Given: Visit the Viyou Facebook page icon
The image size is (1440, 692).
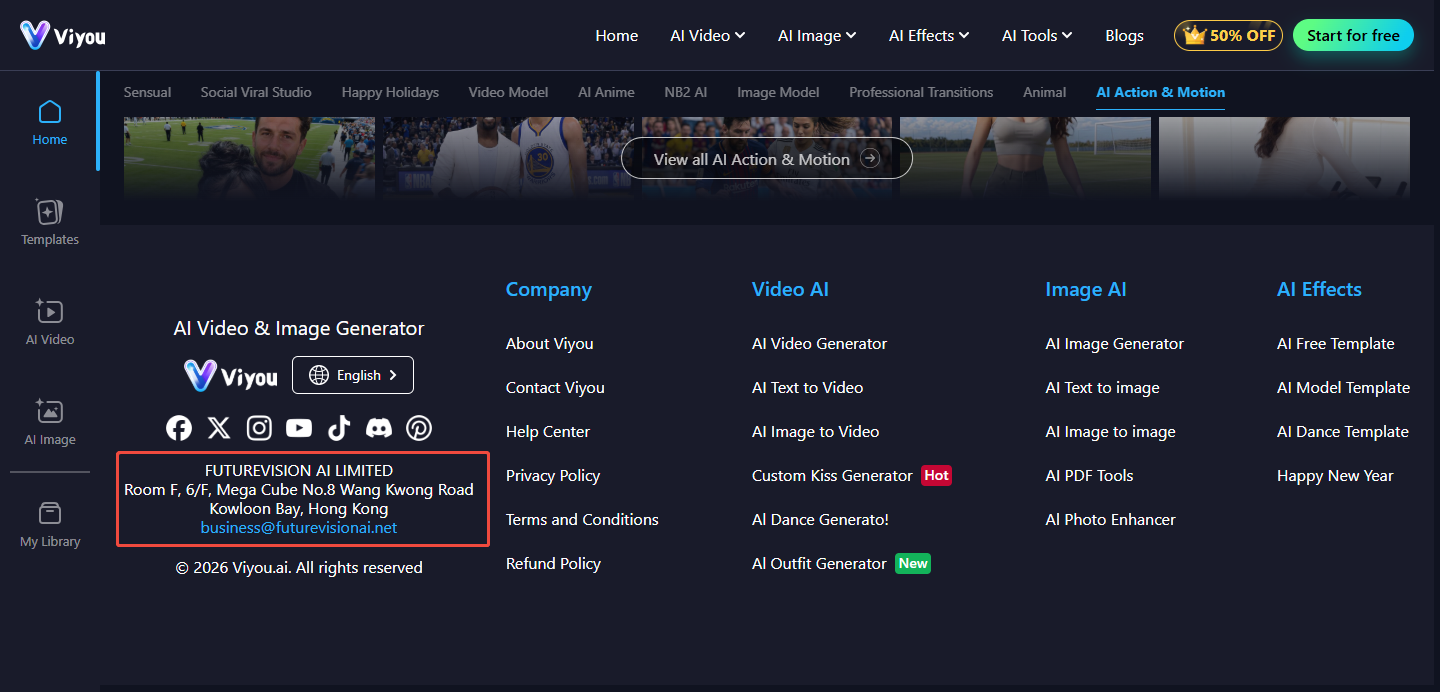Looking at the screenshot, I should coord(179,428).
